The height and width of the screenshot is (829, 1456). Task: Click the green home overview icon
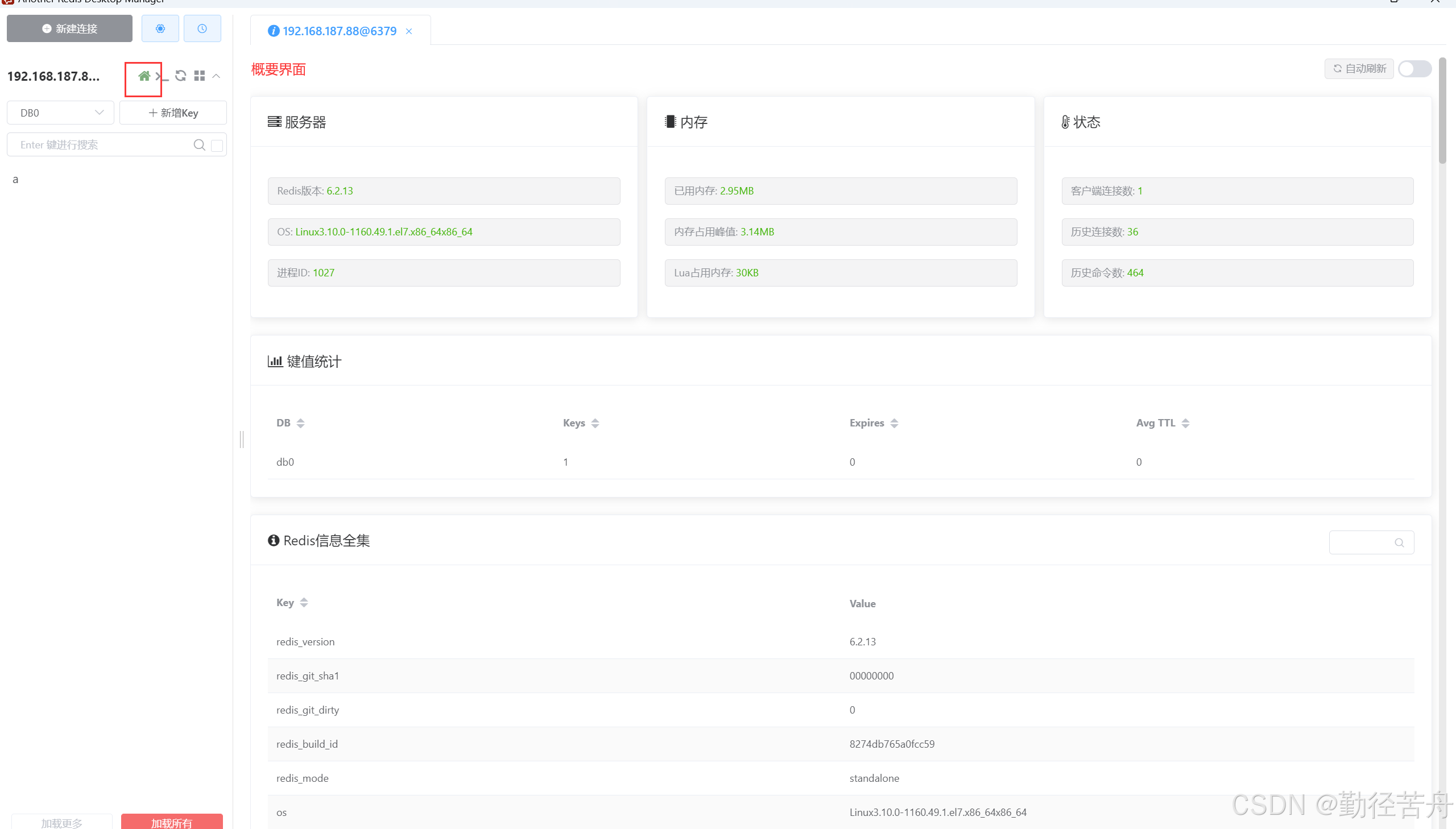[x=144, y=76]
